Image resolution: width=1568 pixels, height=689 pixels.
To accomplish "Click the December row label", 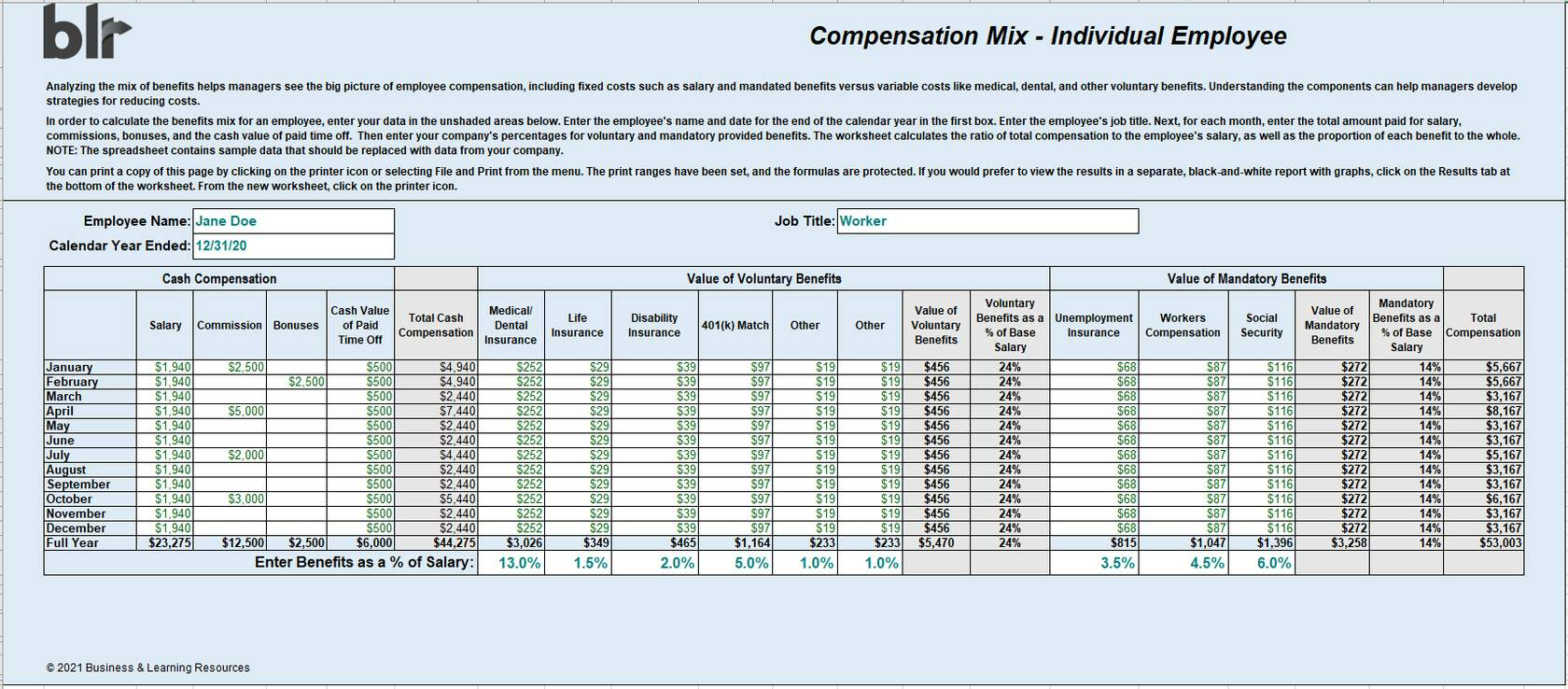I will (91, 528).
